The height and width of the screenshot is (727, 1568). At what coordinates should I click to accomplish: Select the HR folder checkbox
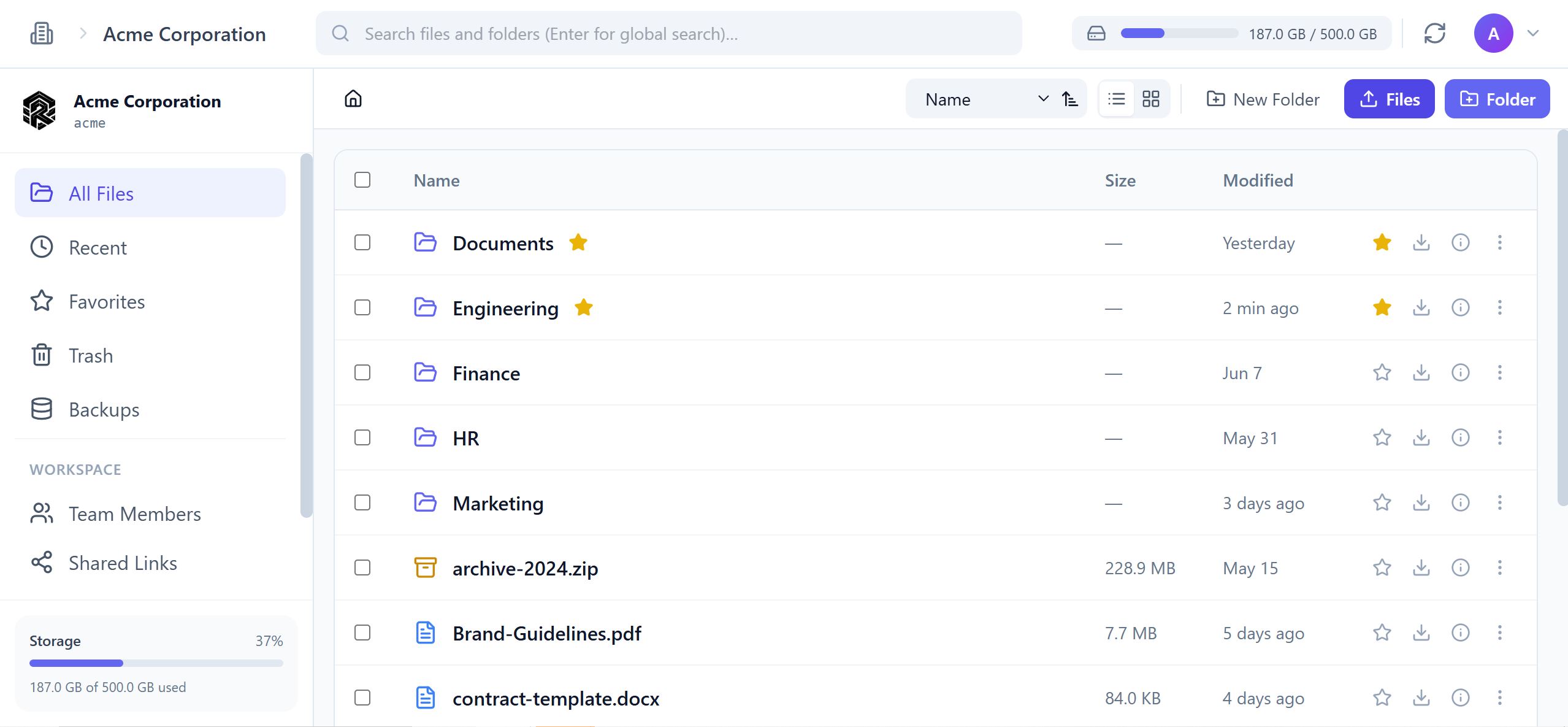coord(362,437)
